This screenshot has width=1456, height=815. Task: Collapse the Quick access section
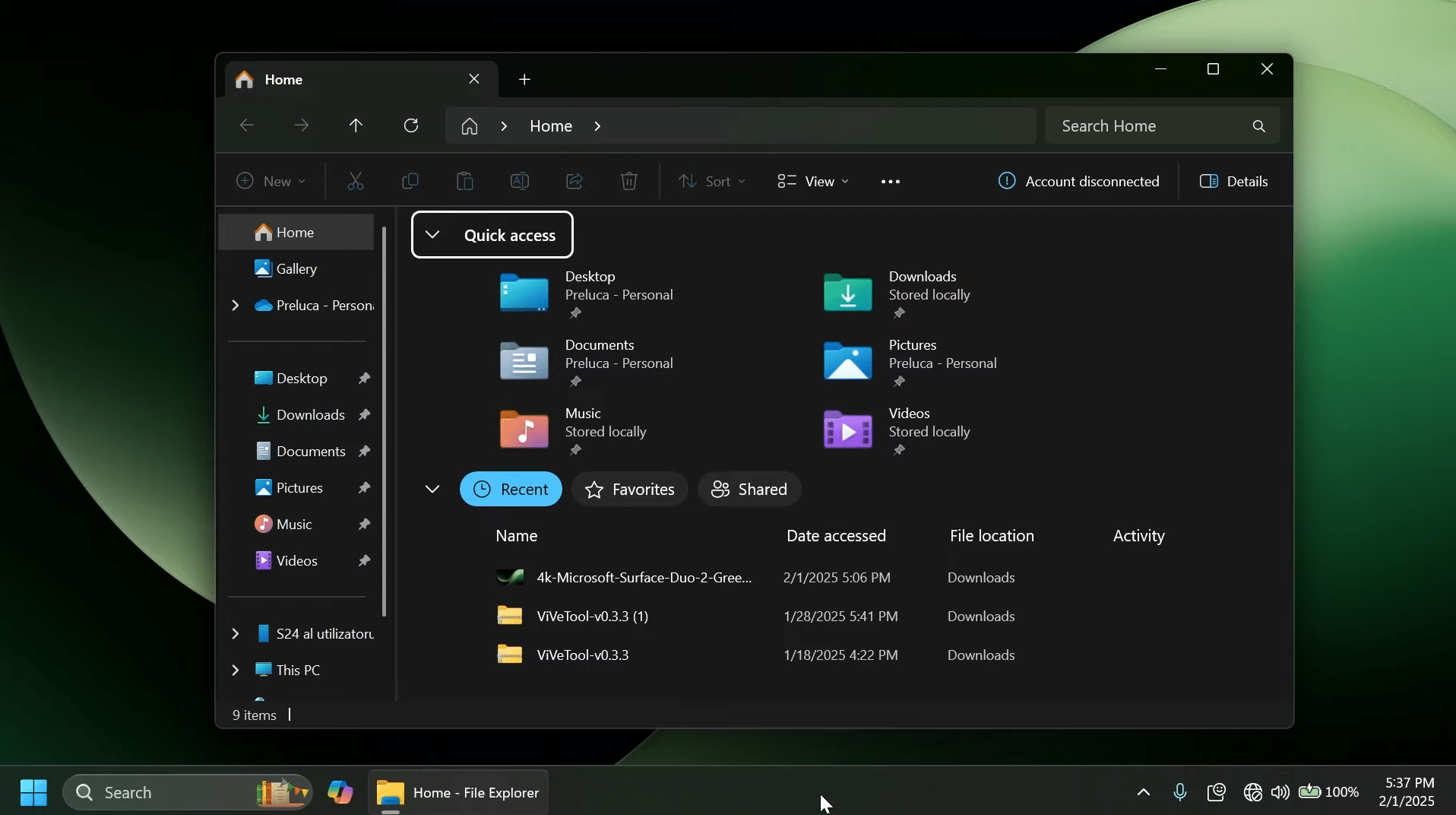432,235
